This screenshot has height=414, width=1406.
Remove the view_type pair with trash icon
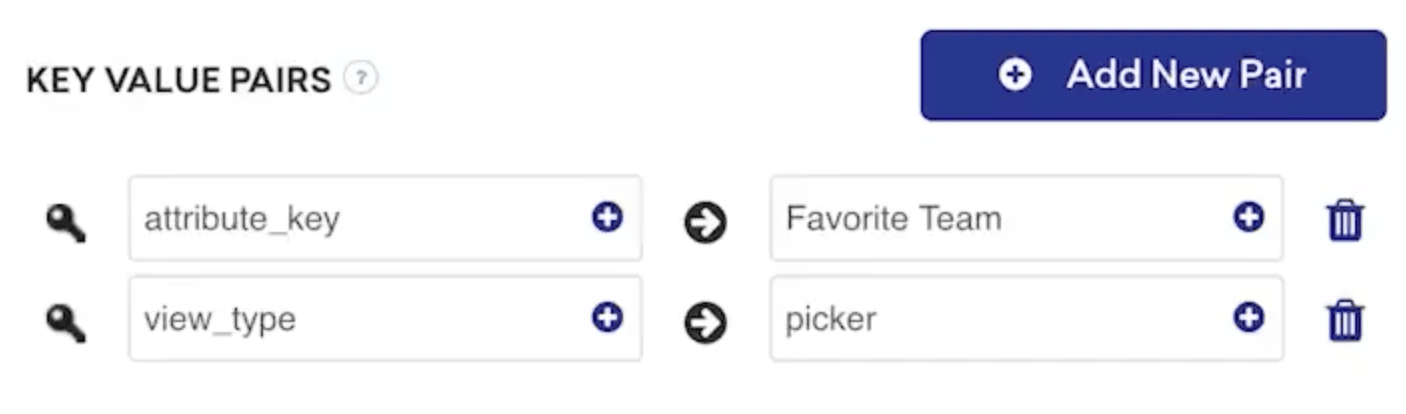click(x=1344, y=321)
